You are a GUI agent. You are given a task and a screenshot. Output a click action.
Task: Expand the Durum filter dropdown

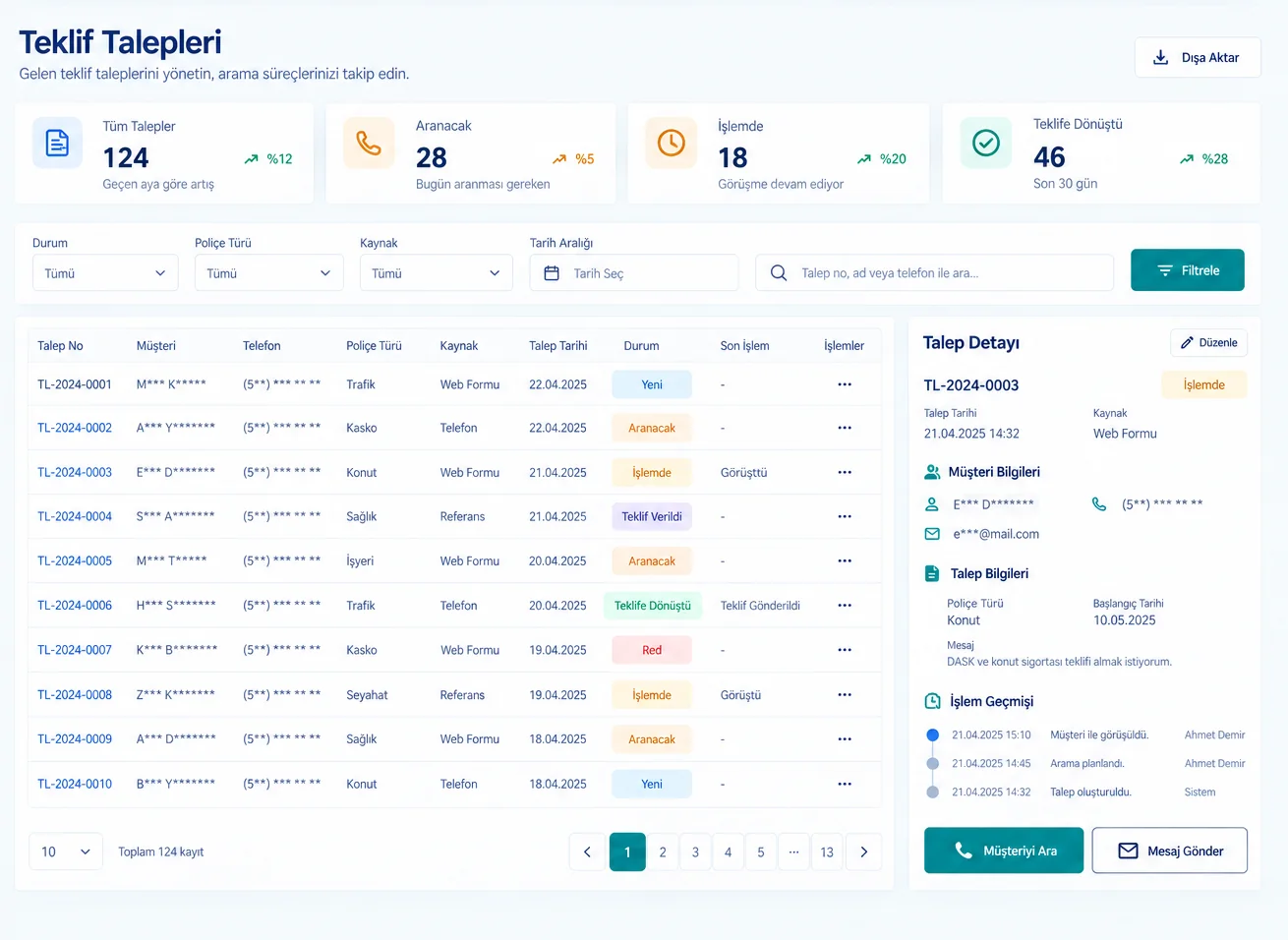tap(105, 273)
